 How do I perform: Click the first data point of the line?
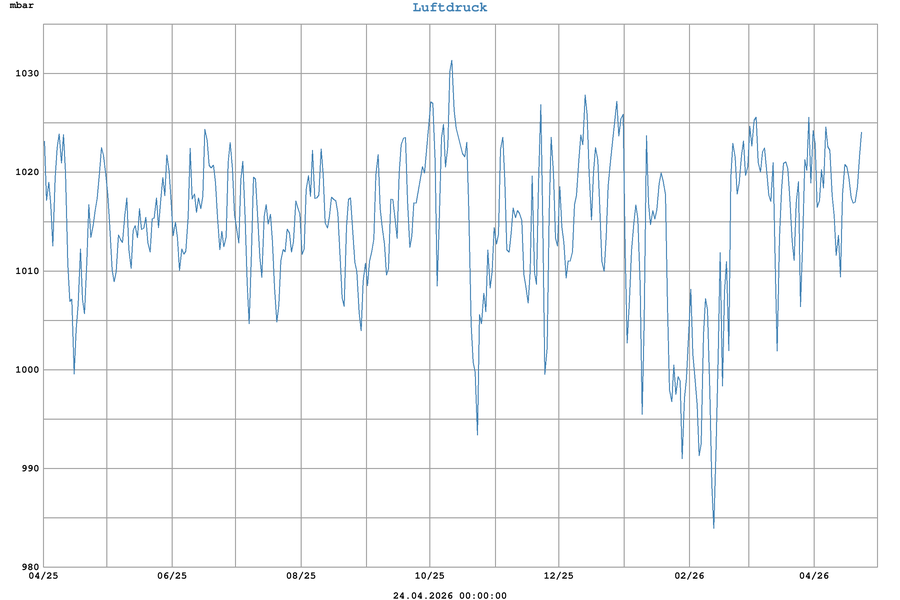[x=44, y=141]
